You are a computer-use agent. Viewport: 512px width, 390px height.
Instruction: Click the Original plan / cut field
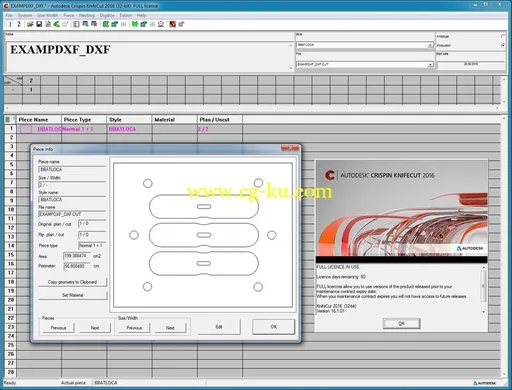coord(92,224)
